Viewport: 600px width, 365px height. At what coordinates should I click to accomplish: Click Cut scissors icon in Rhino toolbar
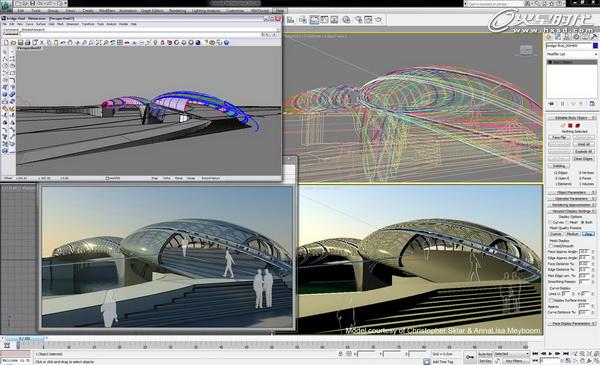coord(42,42)
